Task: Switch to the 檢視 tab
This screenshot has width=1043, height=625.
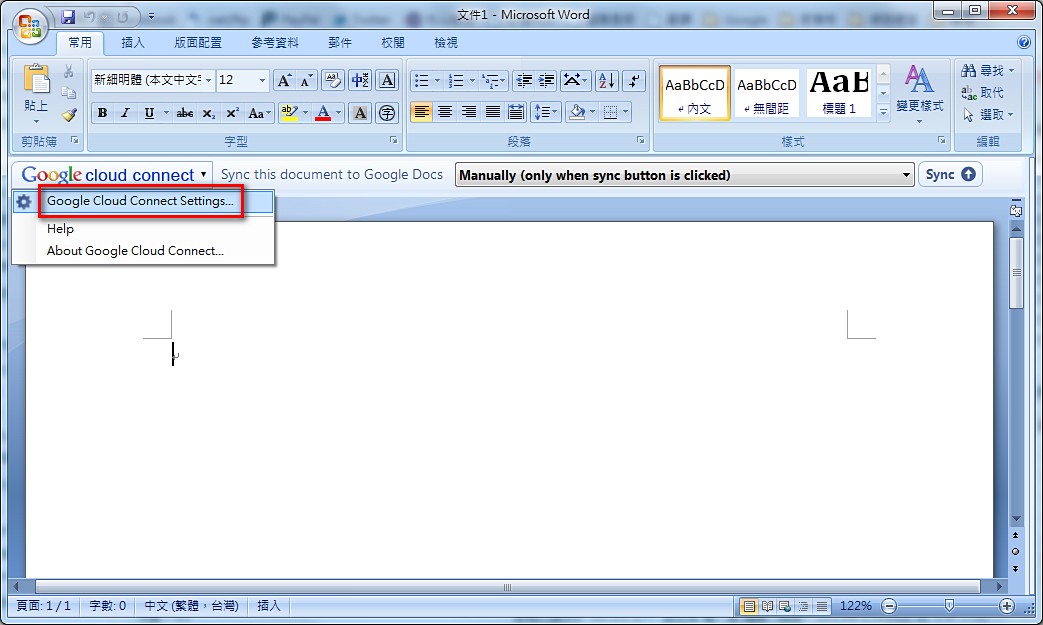Action: pos(446,43)
